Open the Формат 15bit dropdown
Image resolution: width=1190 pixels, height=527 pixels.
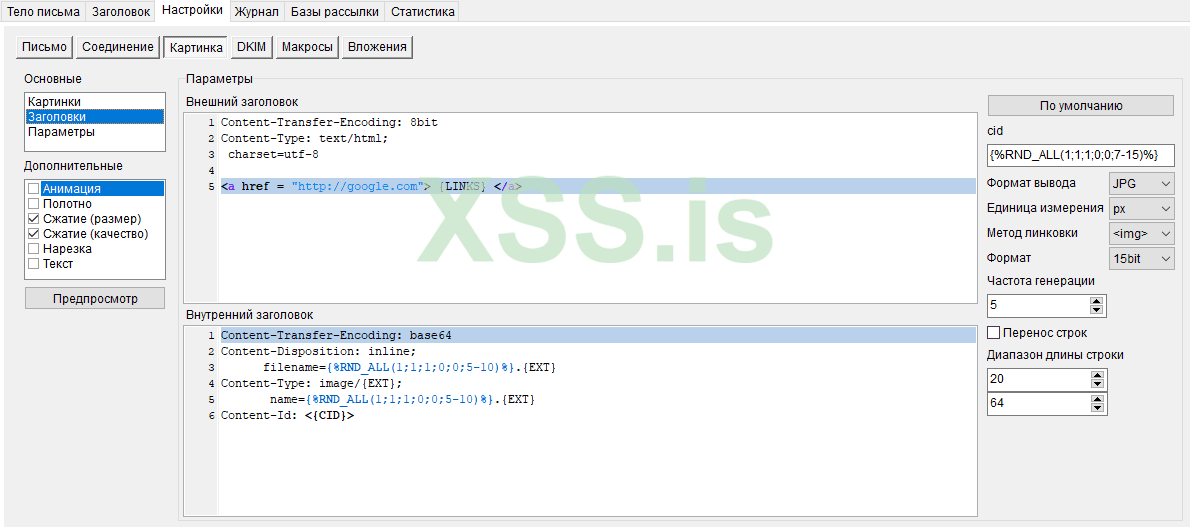(1141, 259)
